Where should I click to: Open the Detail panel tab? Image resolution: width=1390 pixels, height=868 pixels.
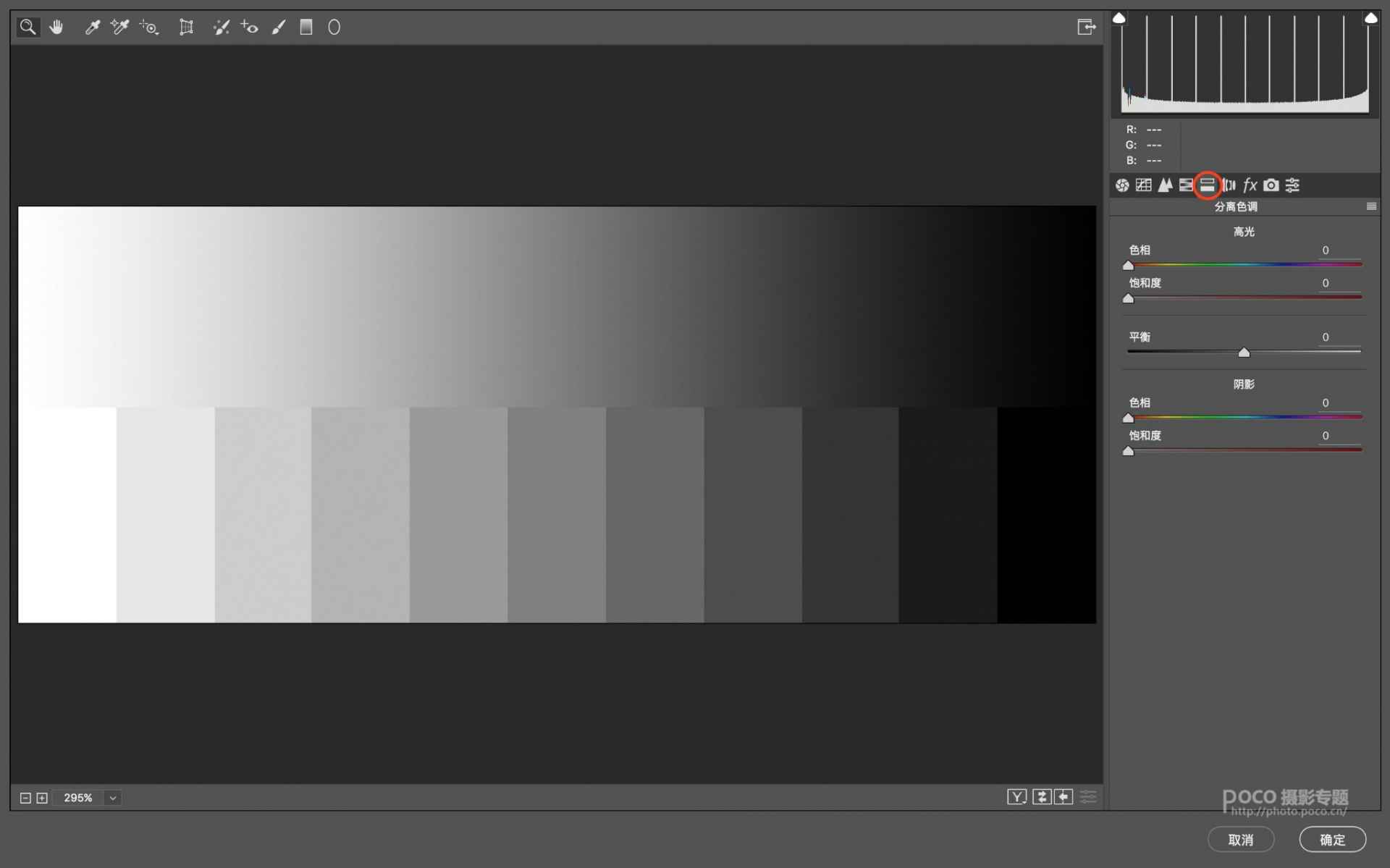(x=1165, y=185)
